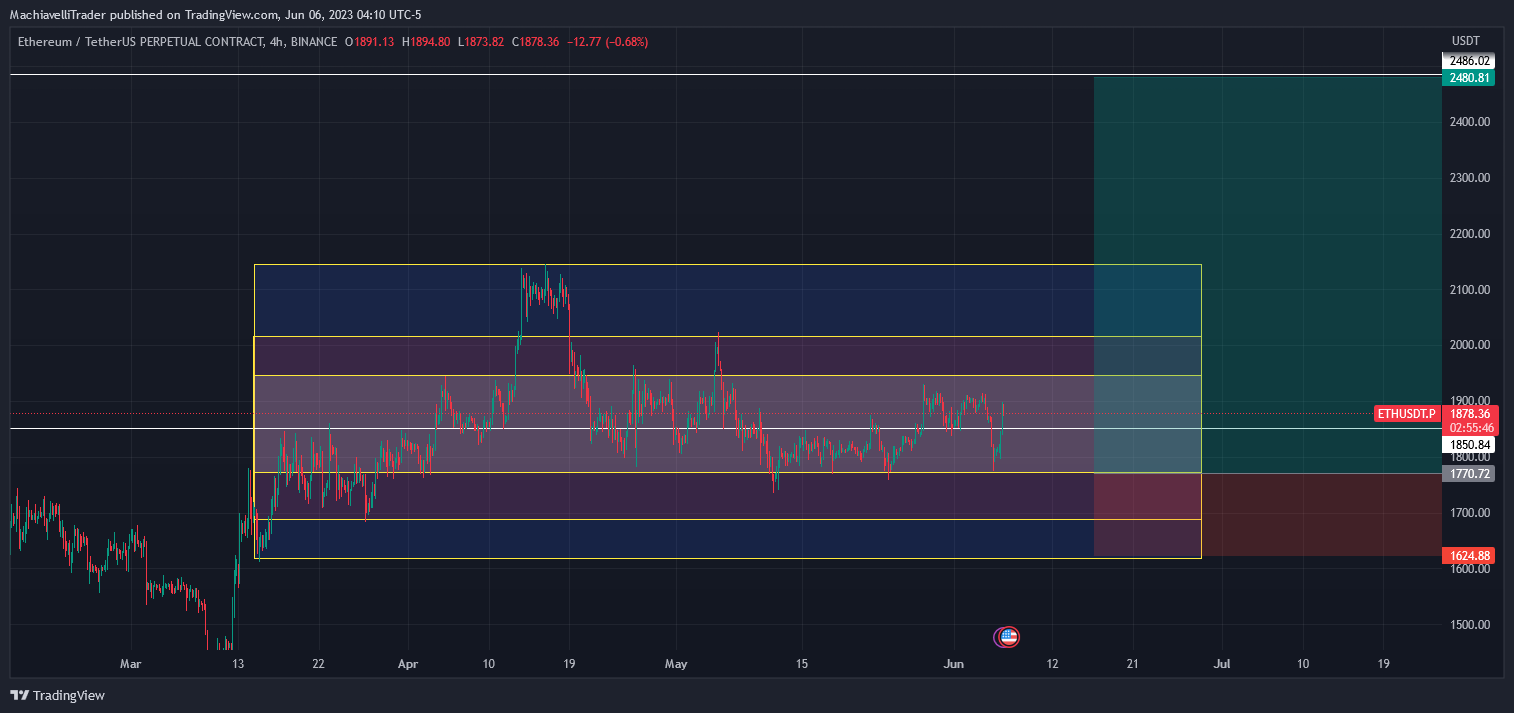Click the Mar date label on the time axis
Image resolution: width=1514 pixels, height=713 pixels.
(x=130, y=664)
